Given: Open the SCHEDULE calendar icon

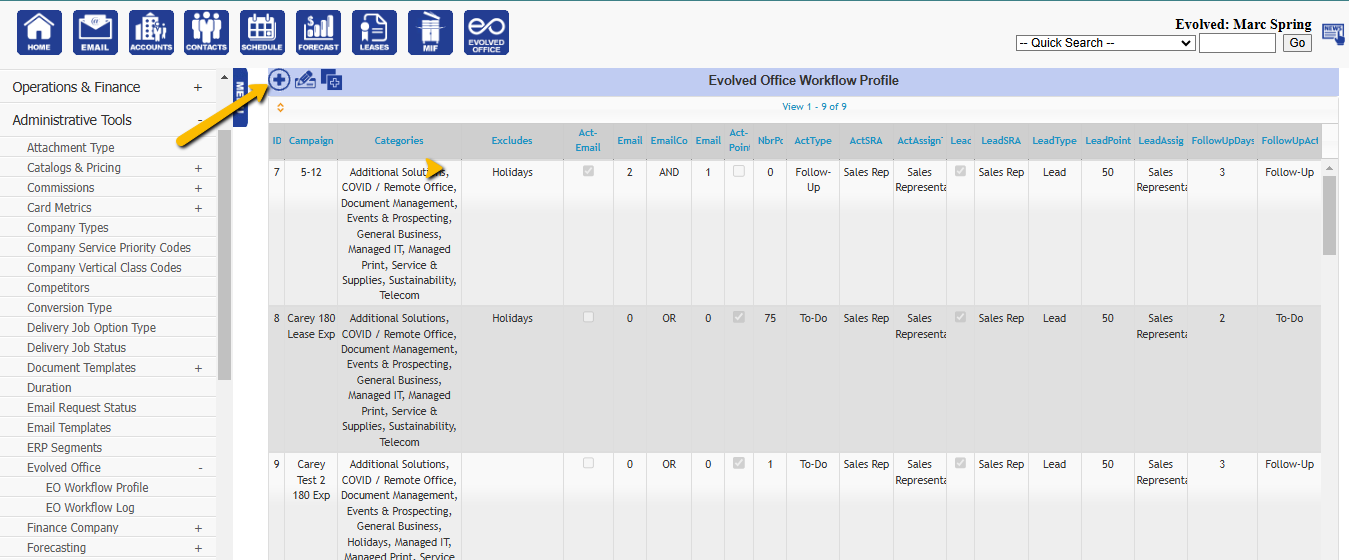Looking at the screenshot, I should click(x=262, y=32).
